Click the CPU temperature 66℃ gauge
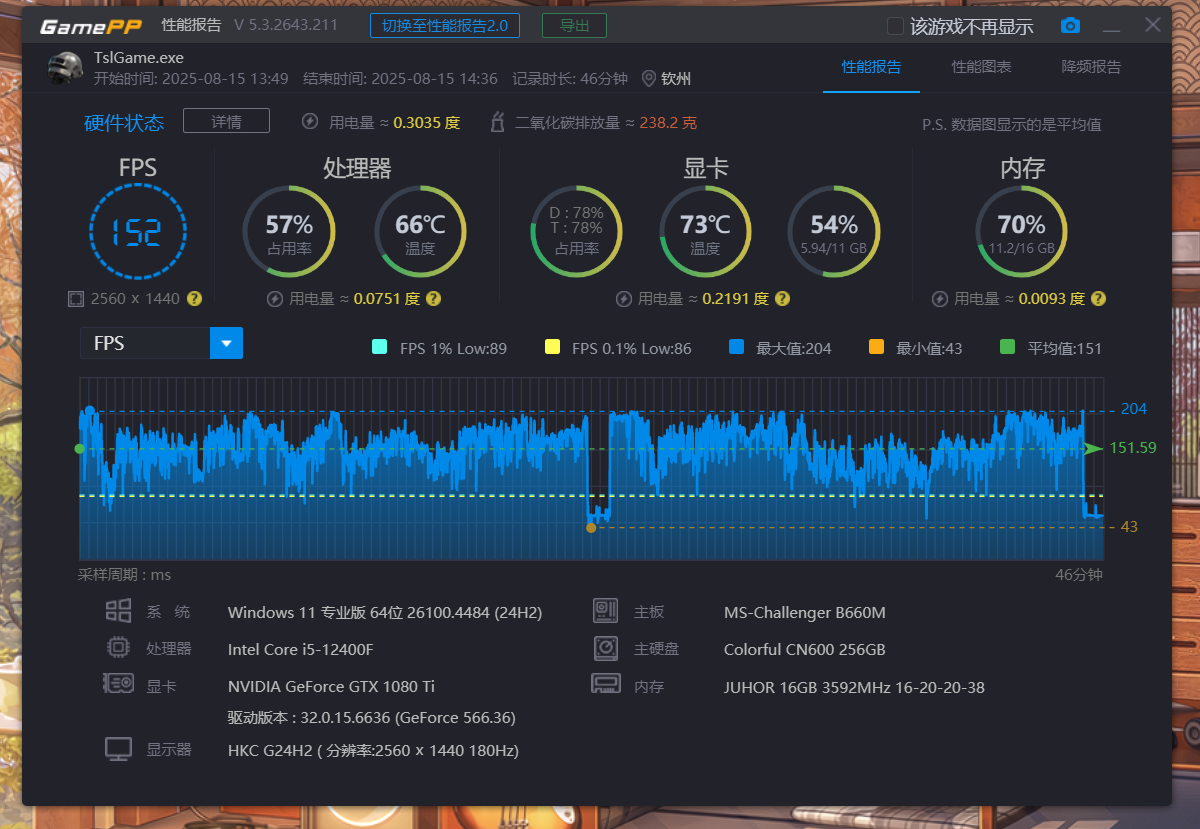This screenshot has width=1200, height=829. pyautogui.click(x=420, y=232)
